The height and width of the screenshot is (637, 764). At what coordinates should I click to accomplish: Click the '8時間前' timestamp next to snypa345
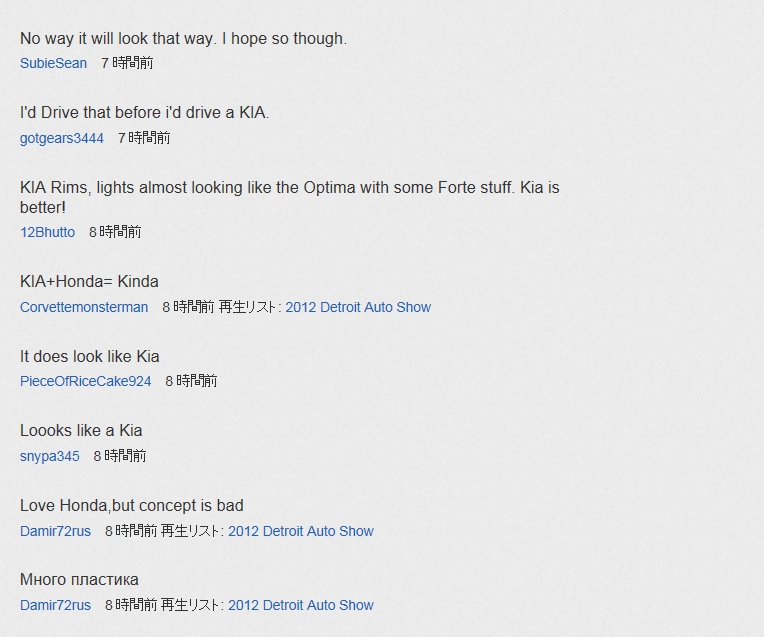pos(120,456)
